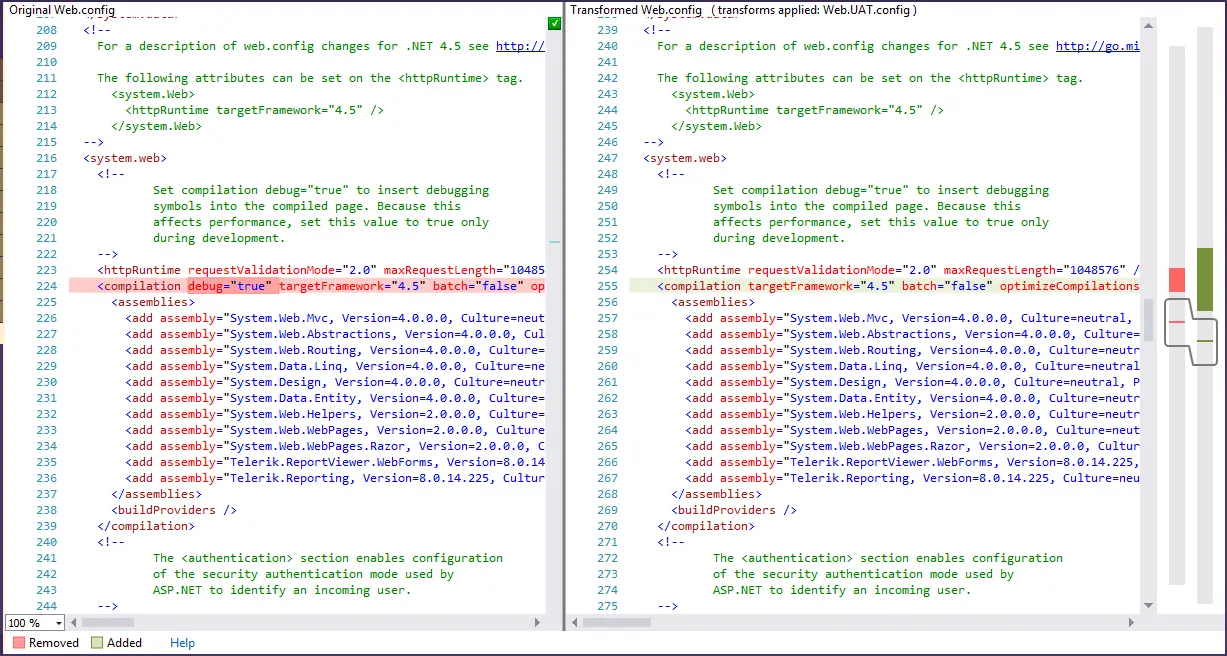Click <buildProviders /> on line 269
1227x656 pixels.
click(x=734, y=510)
